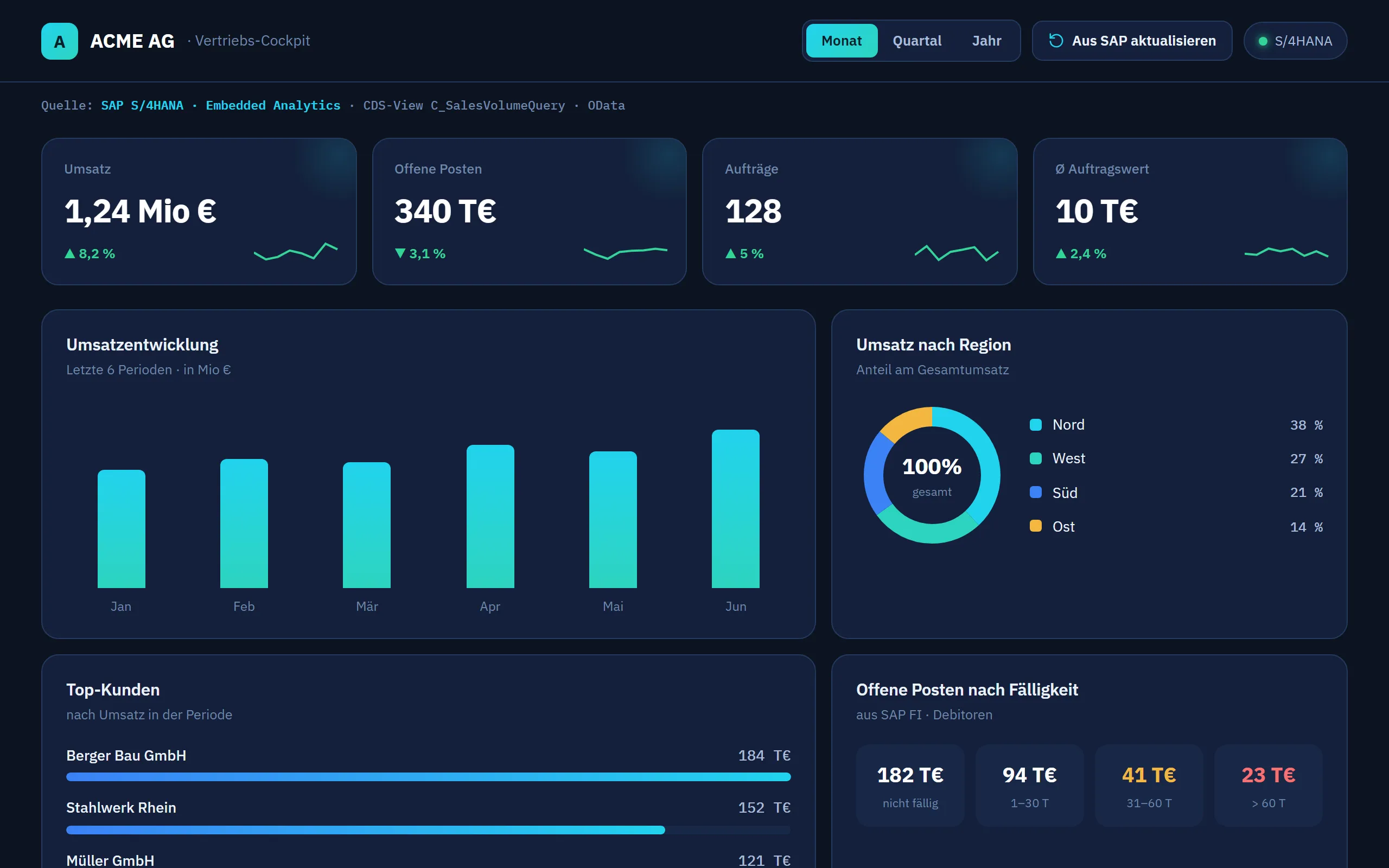This screenshot has width=1389, height=868.
Task: Click the Ø Auftragswert up-arrow trend indicator
Action: (x=1061, y=253)
